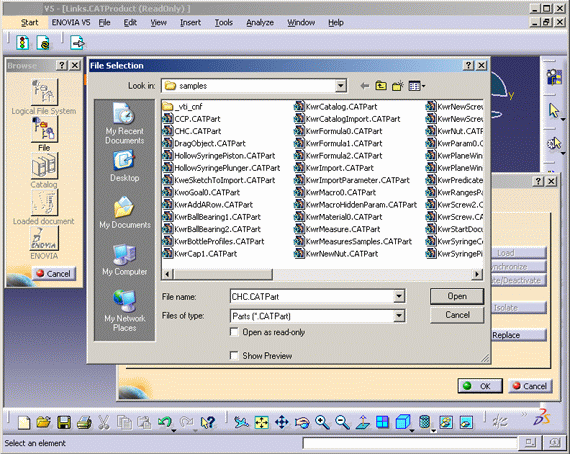Click the Pan arrows icon

282,422
